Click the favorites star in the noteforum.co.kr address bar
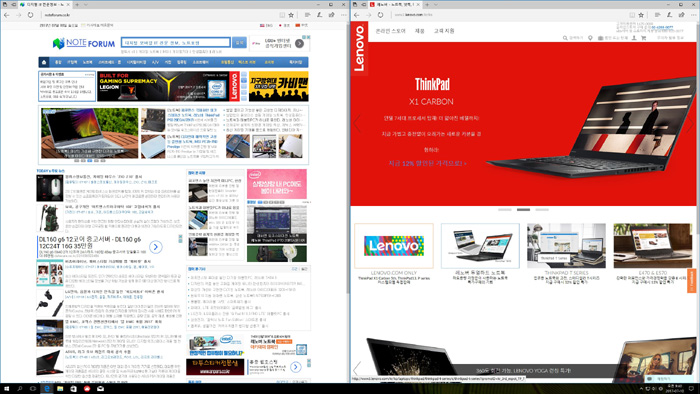700x394 pixels. [x=291, y=15]
